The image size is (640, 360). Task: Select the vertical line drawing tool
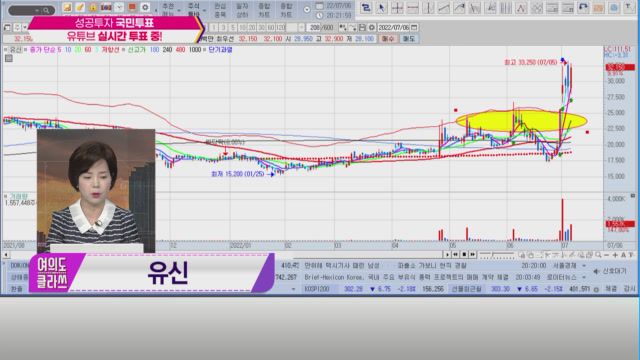click(428, 8)
